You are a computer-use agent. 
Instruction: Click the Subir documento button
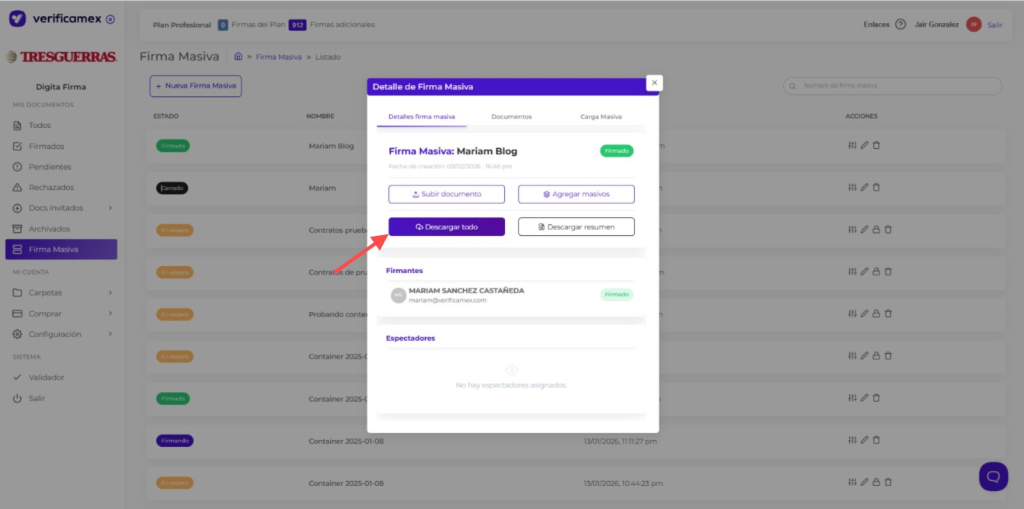click(446, 194)
